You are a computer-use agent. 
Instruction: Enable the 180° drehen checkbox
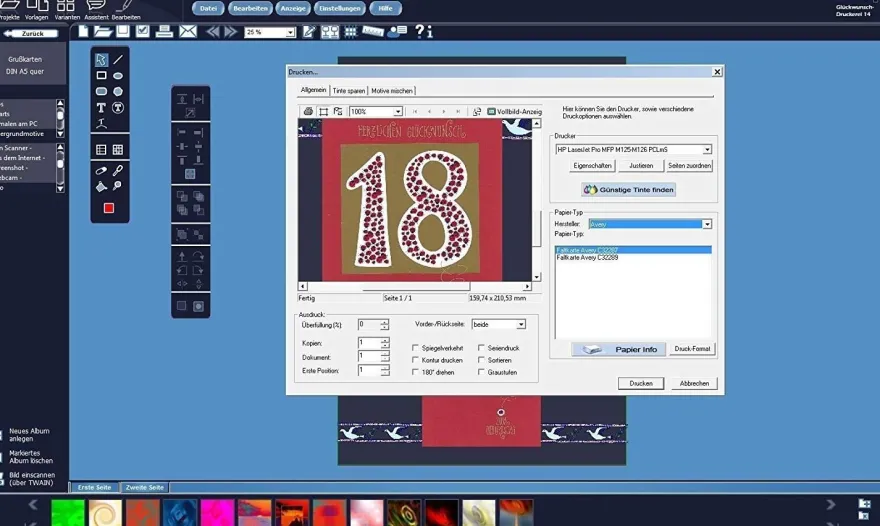[x=415, y=372]
